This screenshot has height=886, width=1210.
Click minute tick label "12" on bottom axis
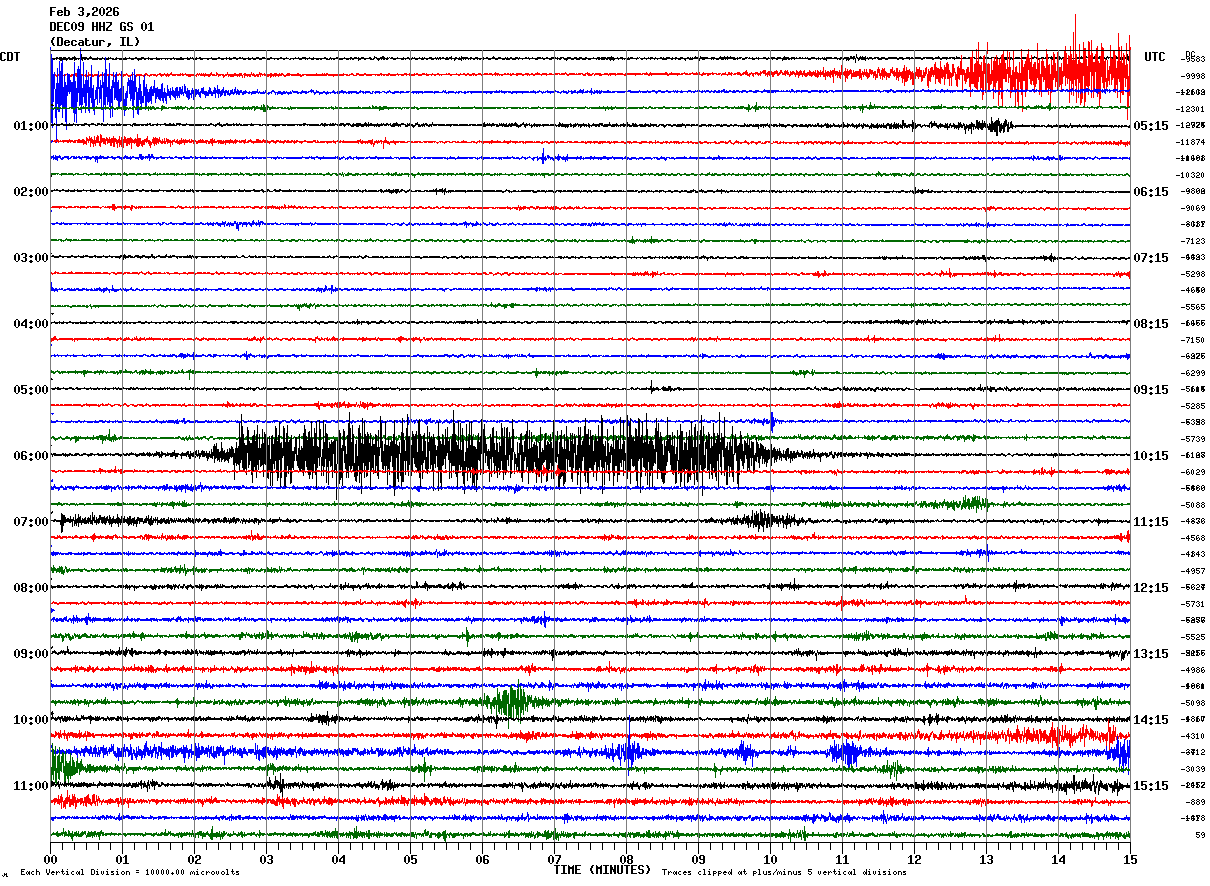914,859
